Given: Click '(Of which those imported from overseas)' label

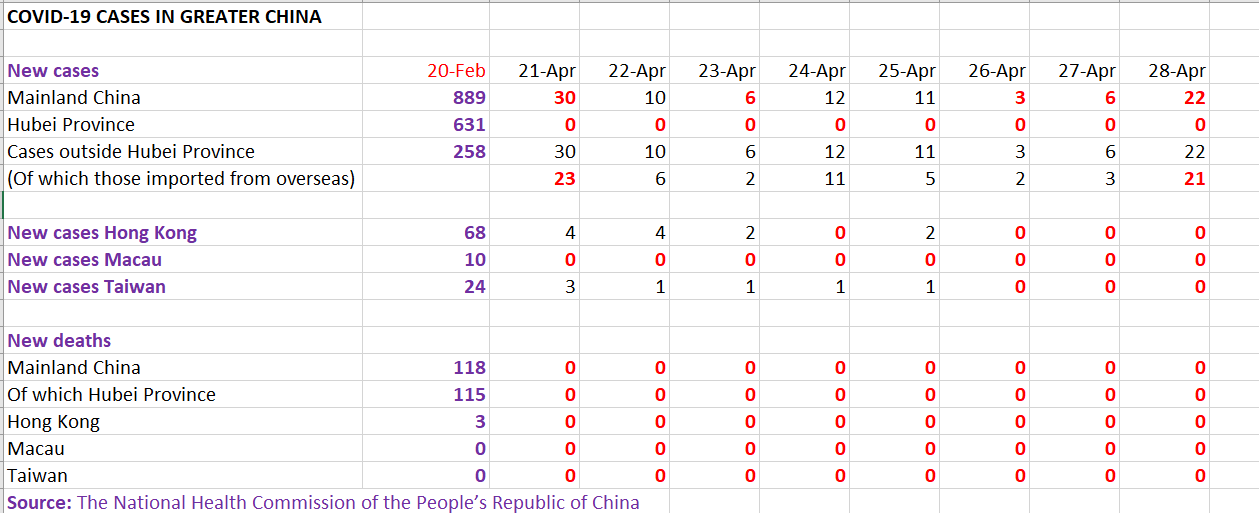Looking at the screenshot, I should [181, 179].
